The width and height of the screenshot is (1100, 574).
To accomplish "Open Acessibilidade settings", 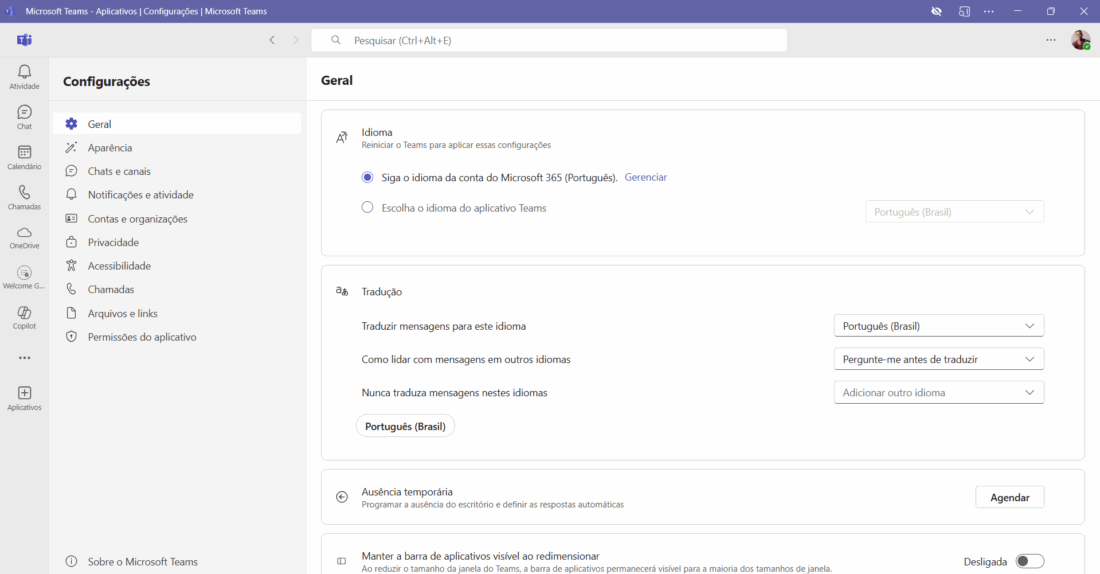I will 177,266.
